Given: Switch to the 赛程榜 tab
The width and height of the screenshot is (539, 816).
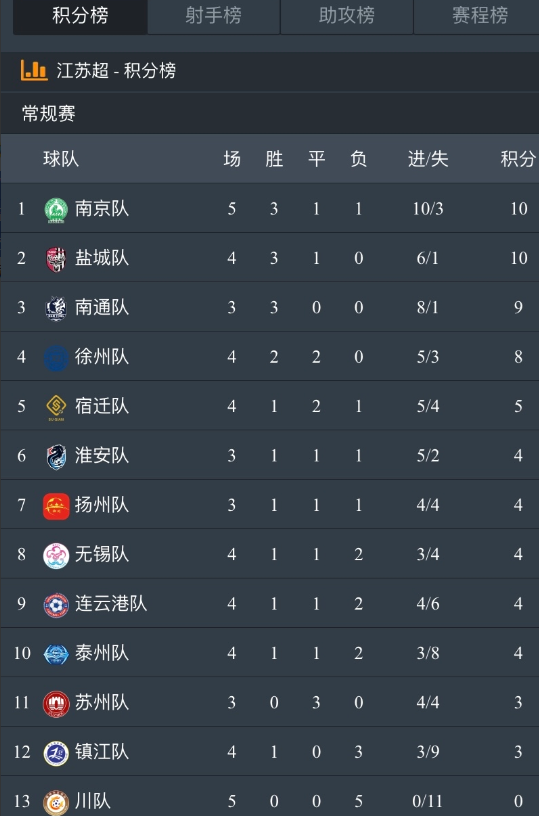Looking at the screenshot, I should tap(479, 16).
